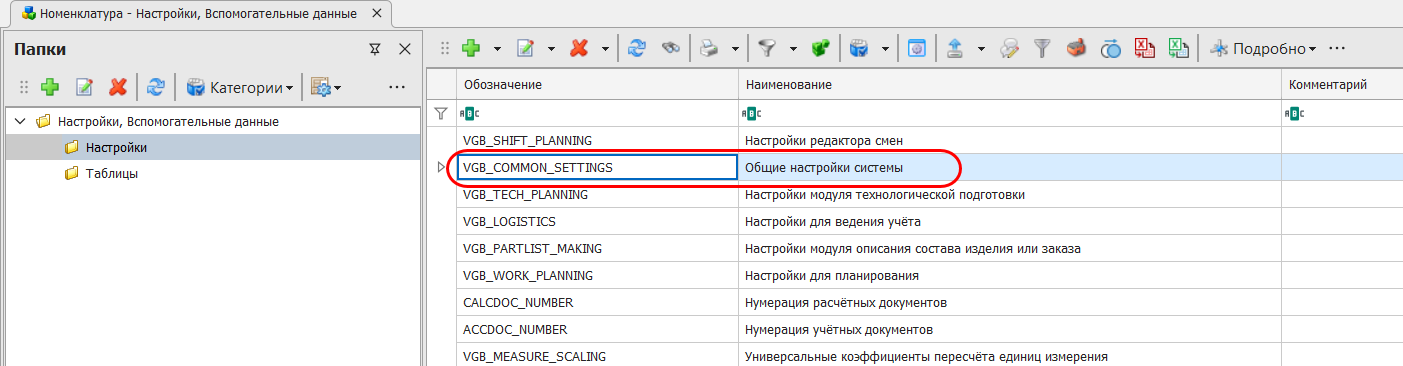Click the Комментарий column filter field
This screenshot has height=366, width=1403.
pyautogui.click(x=1342, y=114)
